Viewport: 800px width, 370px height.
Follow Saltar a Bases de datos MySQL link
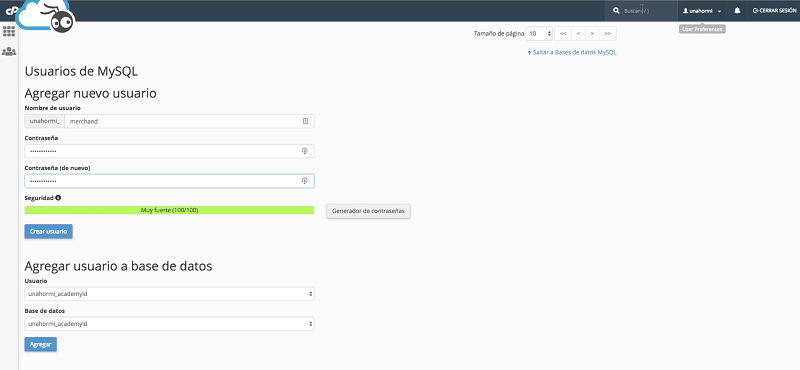pyautogui.click(x=572, y=52)
